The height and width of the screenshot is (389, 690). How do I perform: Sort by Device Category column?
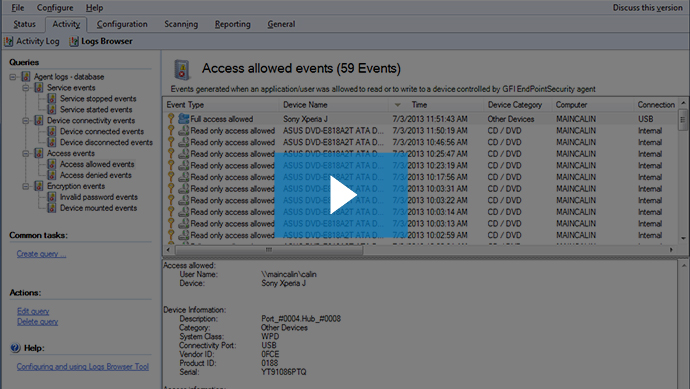tap(518, 105)
